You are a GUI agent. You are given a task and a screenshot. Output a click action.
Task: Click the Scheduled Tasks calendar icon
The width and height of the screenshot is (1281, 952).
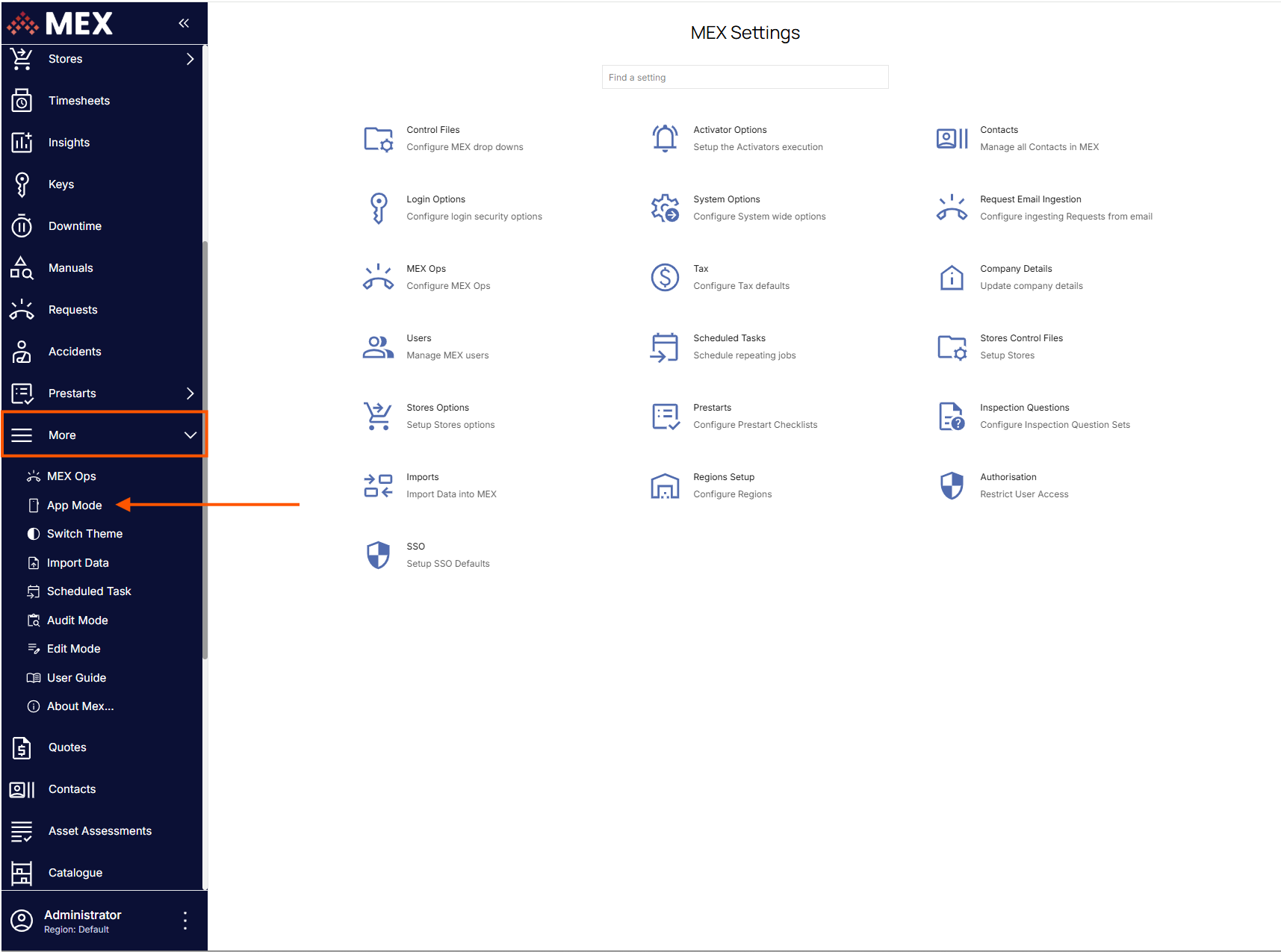tap(664, 347)
